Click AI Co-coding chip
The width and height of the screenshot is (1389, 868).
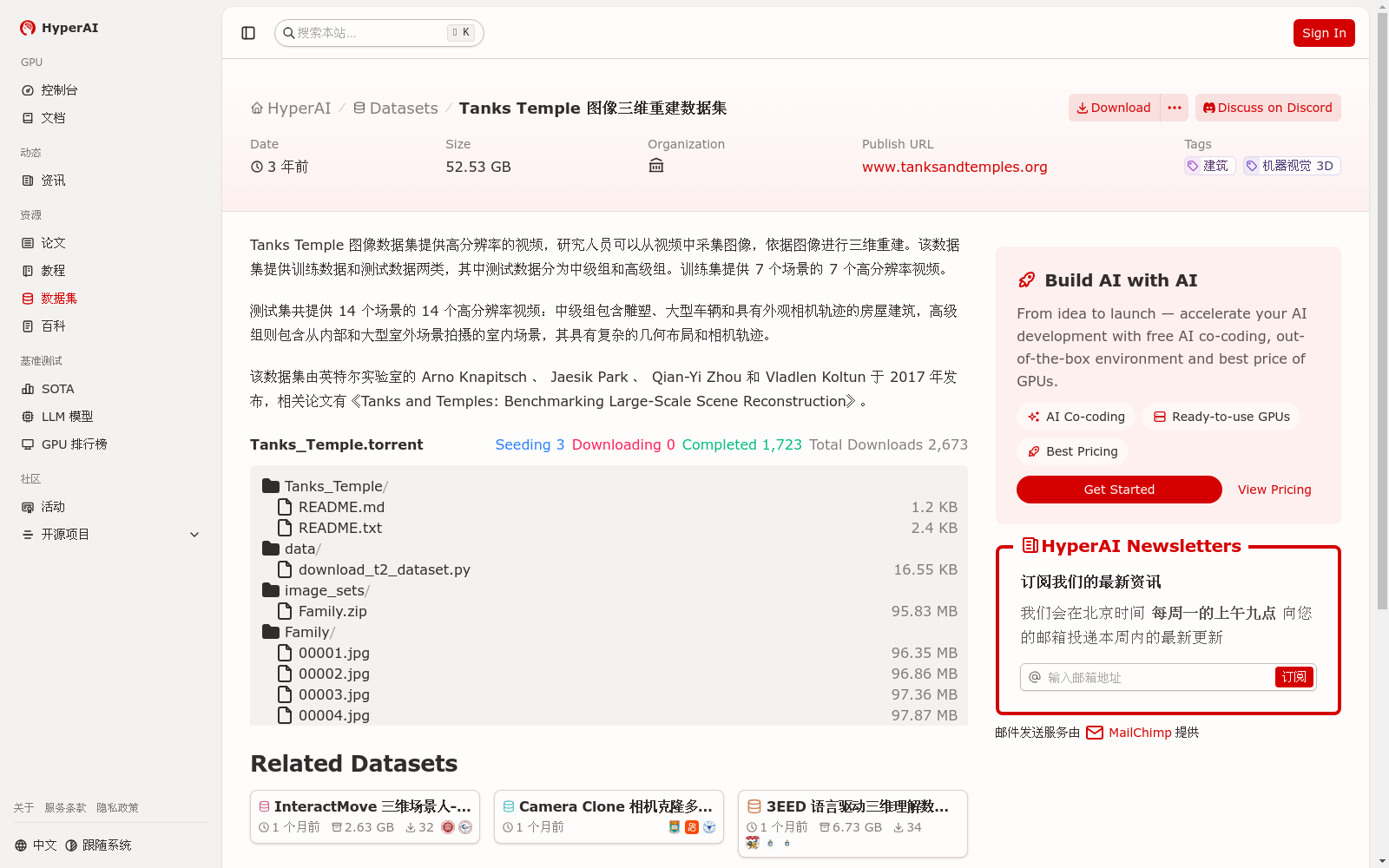click(1076, 417)
